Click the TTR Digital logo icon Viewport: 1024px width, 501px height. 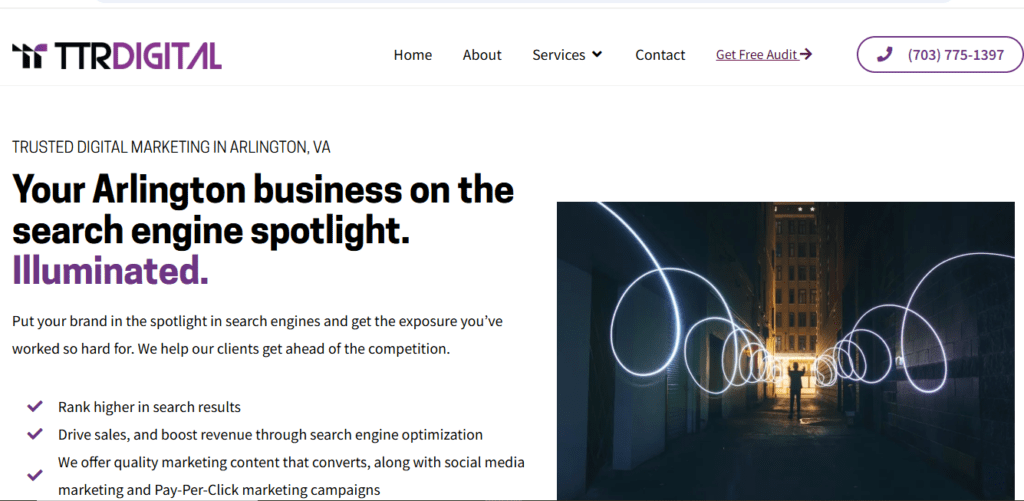28,55
